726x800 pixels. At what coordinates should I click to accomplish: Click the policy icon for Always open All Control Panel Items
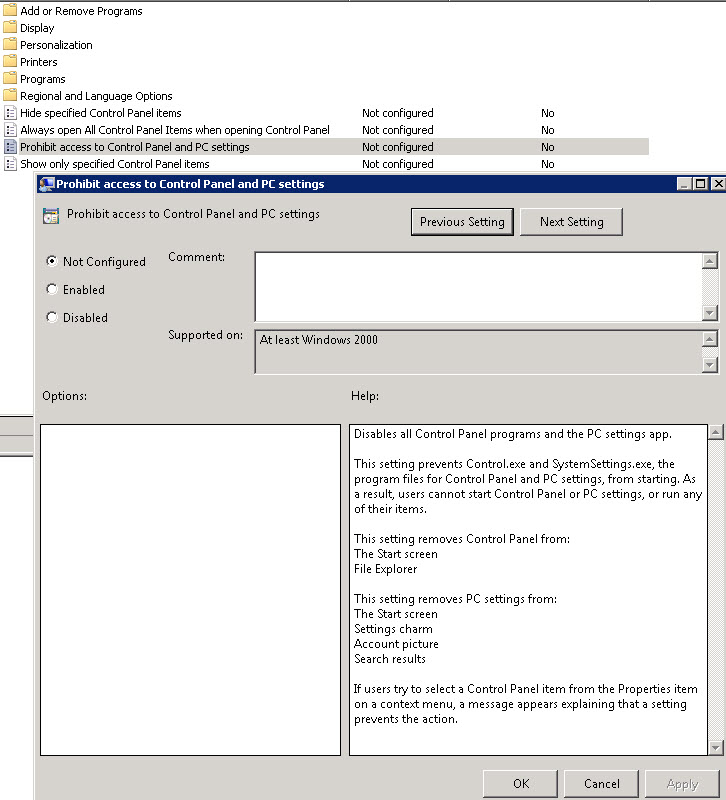10,130
